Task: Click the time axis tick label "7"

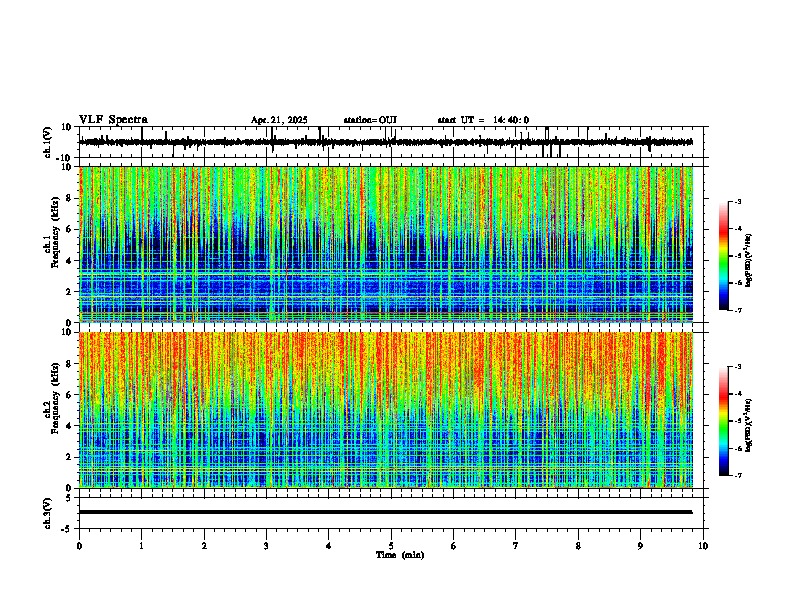Action: coord(516,546)
